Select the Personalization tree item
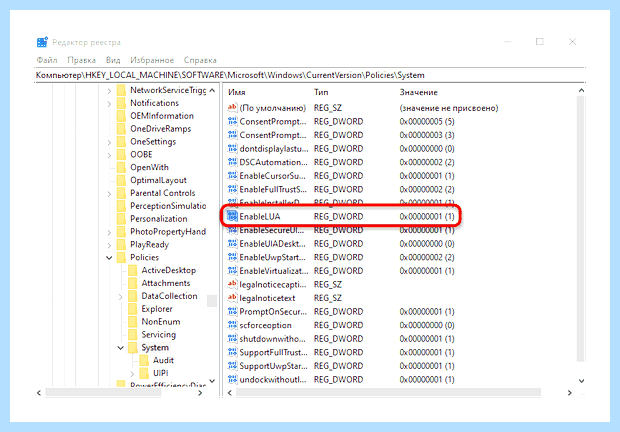 [159, 219]
